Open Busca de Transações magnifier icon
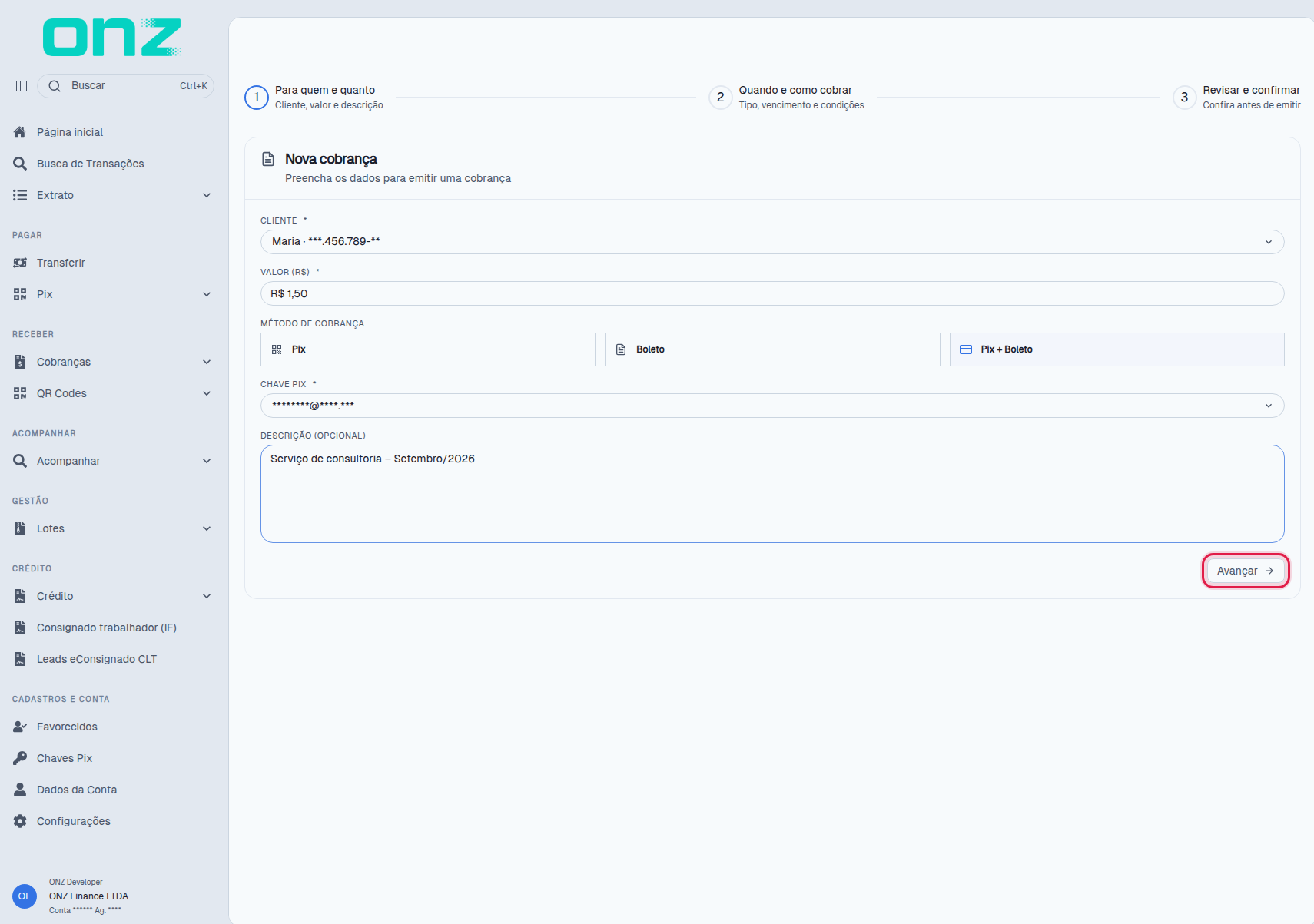The height and width of the screenshot is (924, 1314). [x=20, y=164]
